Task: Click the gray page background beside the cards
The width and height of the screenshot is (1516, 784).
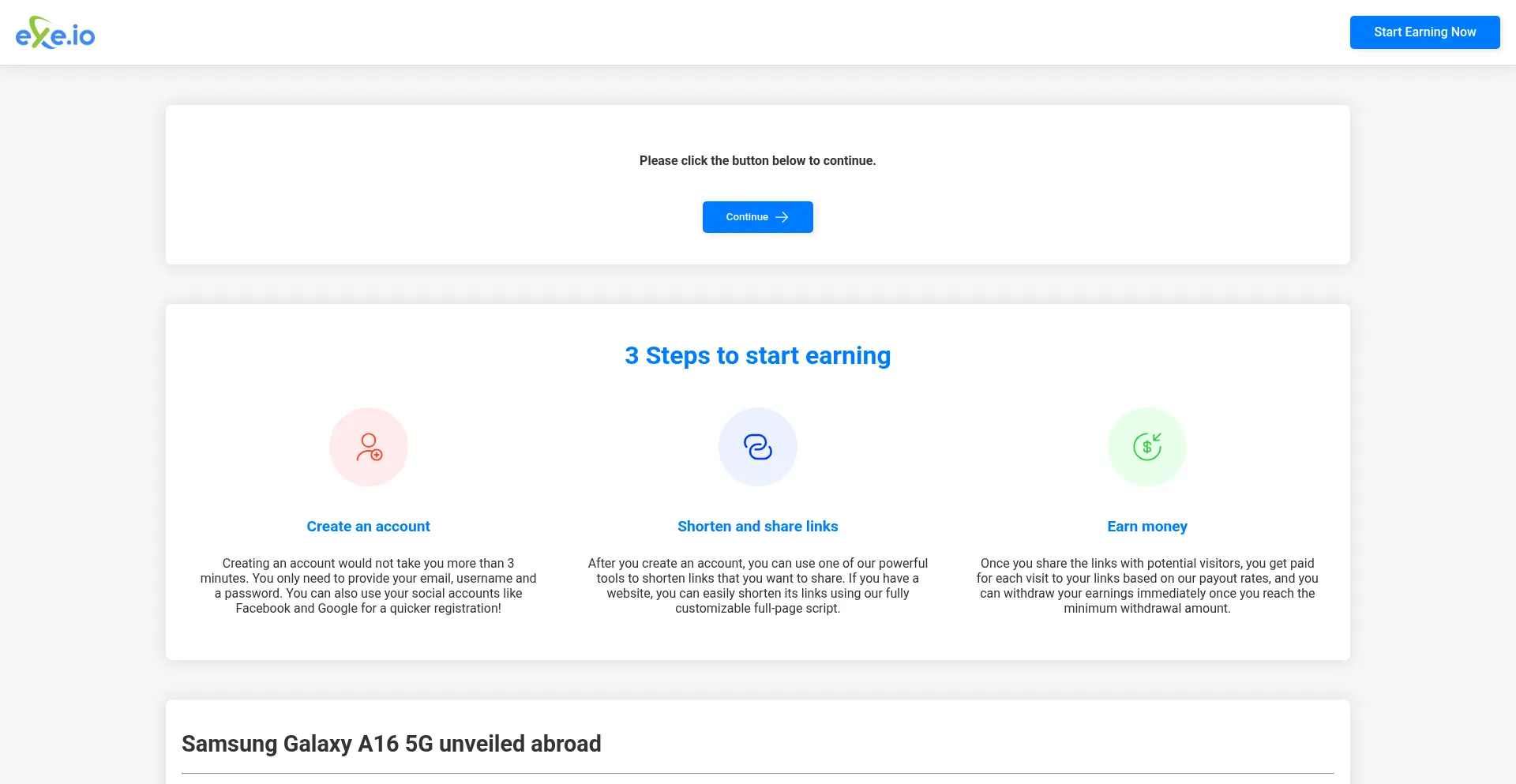Action: 79,395
